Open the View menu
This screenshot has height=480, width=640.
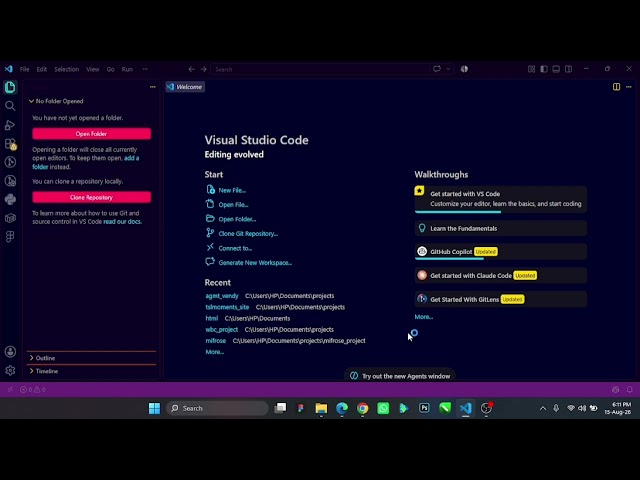click(x=93, y=69)
